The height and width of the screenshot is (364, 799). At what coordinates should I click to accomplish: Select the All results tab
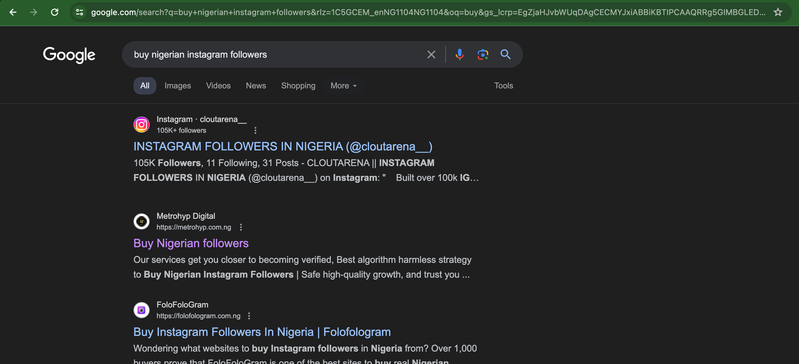(145, 86)
